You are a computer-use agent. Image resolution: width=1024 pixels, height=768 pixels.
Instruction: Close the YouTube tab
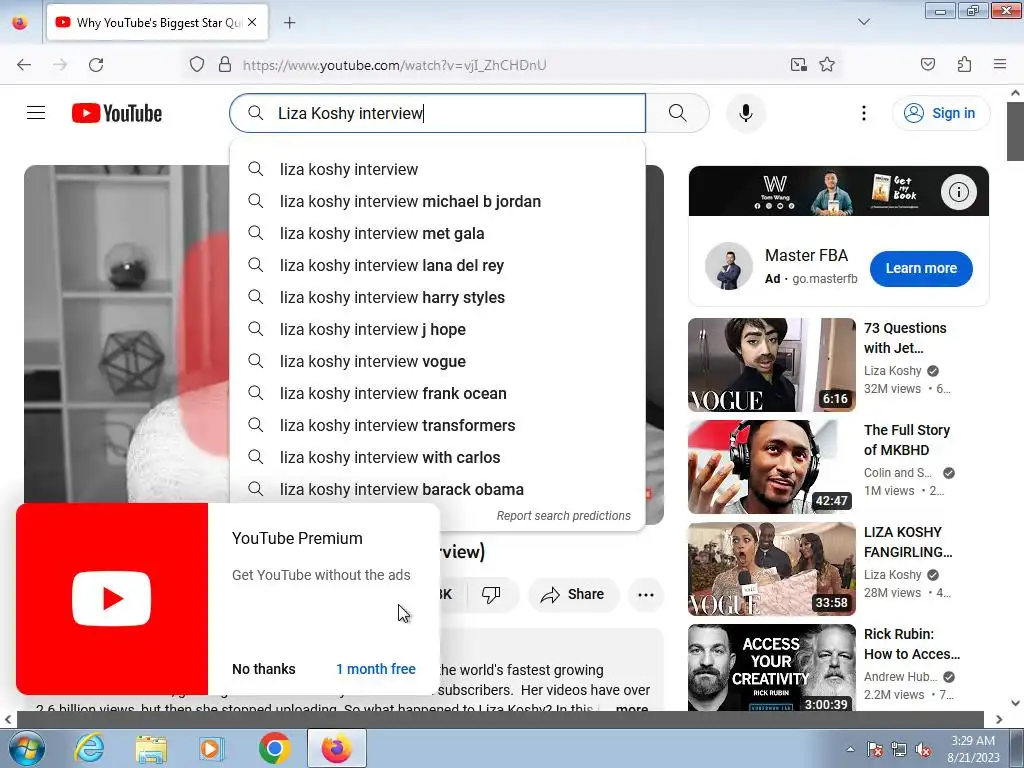click(252, 22)
